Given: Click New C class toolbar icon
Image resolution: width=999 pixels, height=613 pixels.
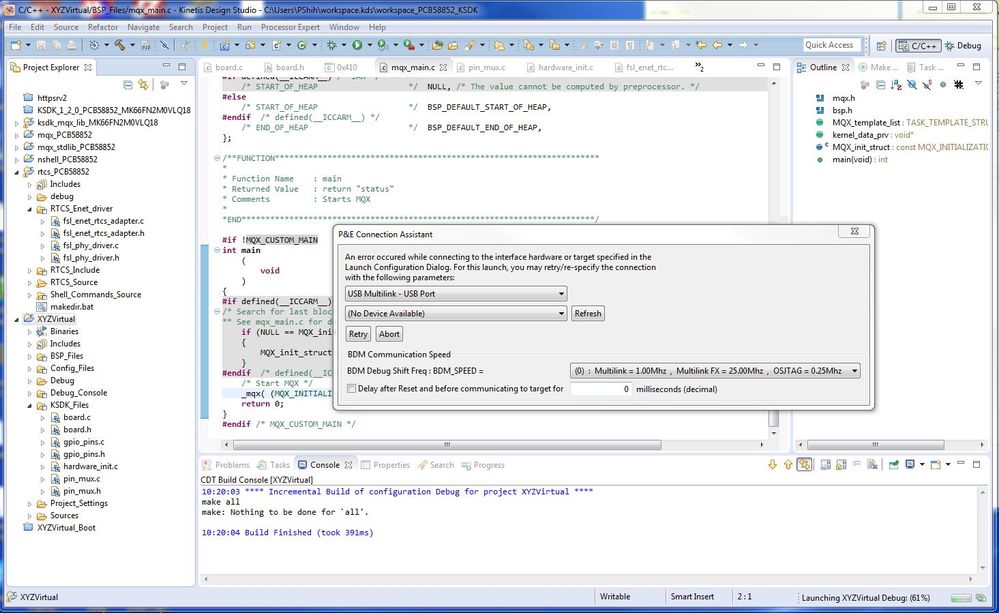Looking at the screenshot, I should [303, 45].
